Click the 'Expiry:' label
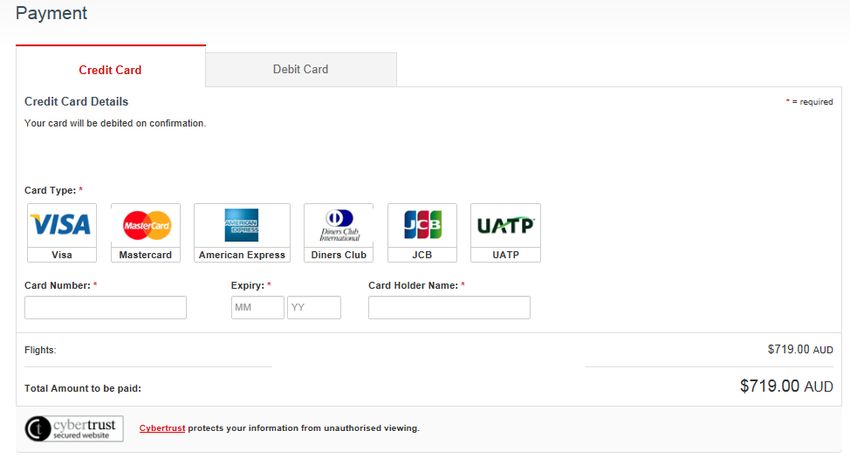Viewport: 850px width, 458px height. tap(250, 286)
